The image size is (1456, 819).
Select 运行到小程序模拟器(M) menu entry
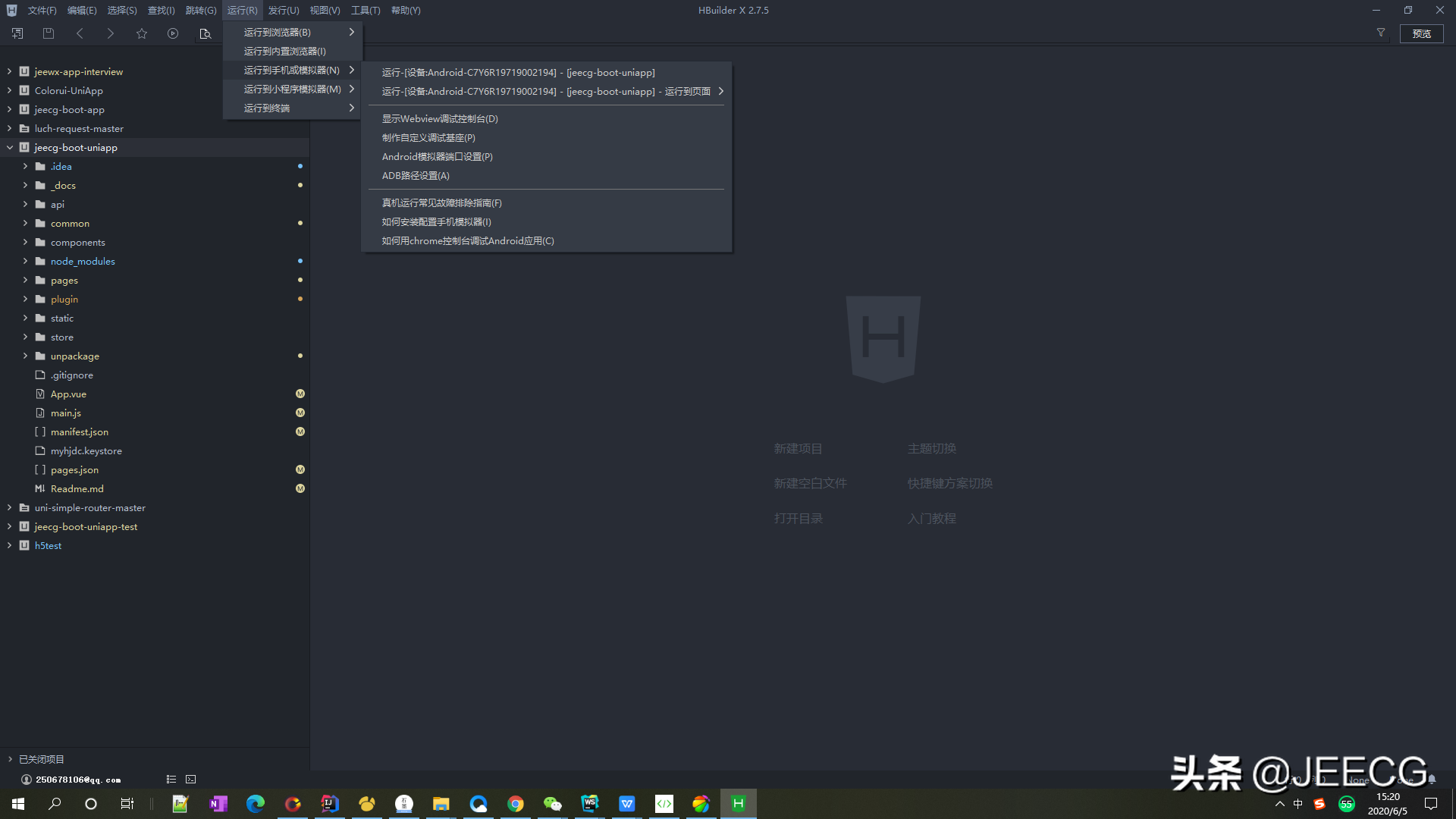pyautogui.click(x=293, y=89)
